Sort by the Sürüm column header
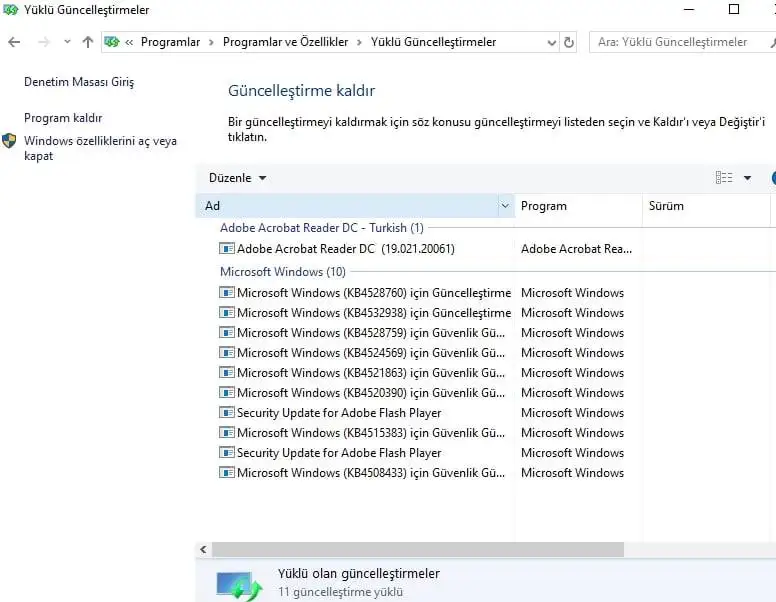This screenshot has width=776, height=602. click(x=706, y=206)
